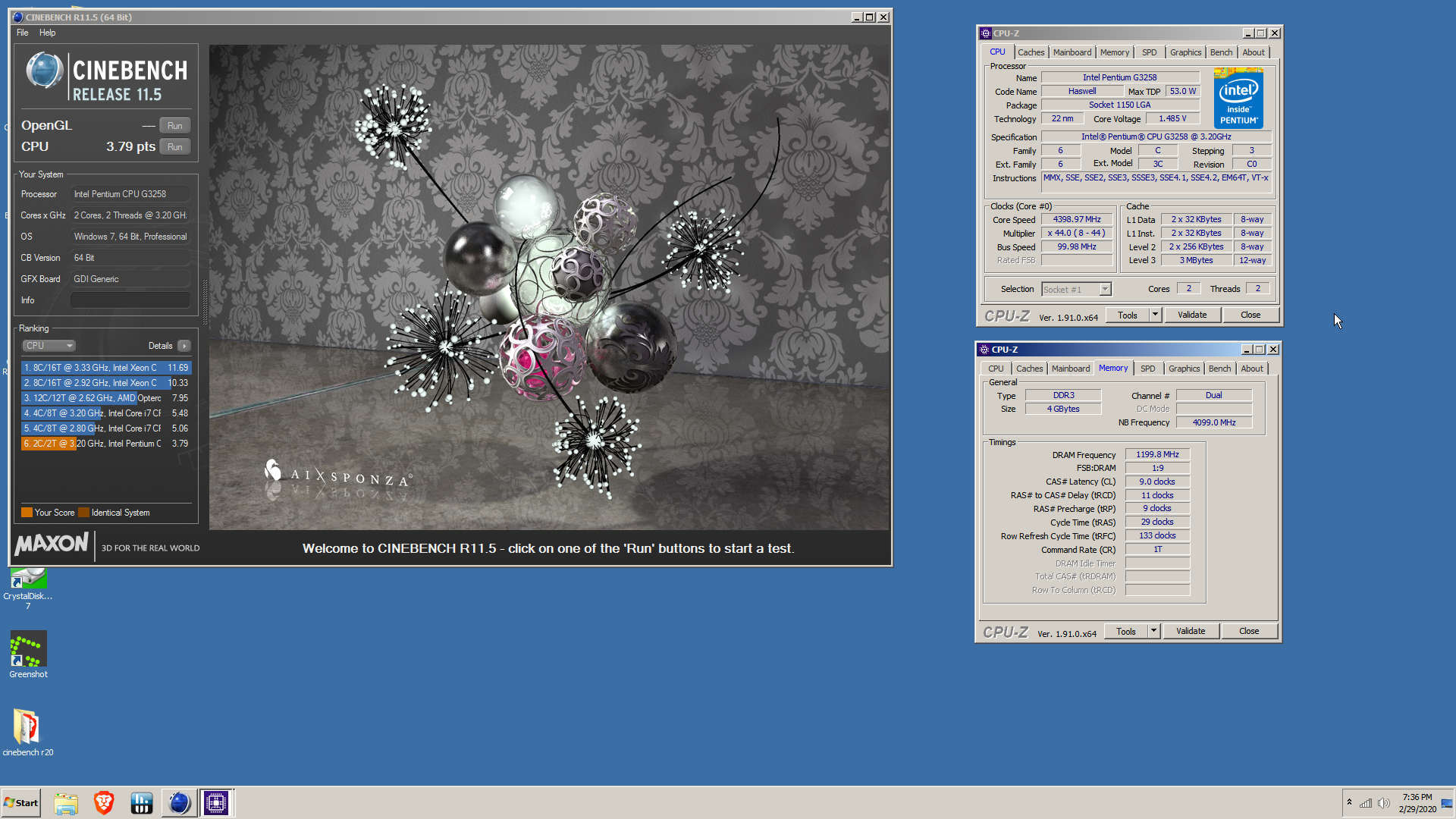
Task: Click the Start button
Action: click(21, 803)
